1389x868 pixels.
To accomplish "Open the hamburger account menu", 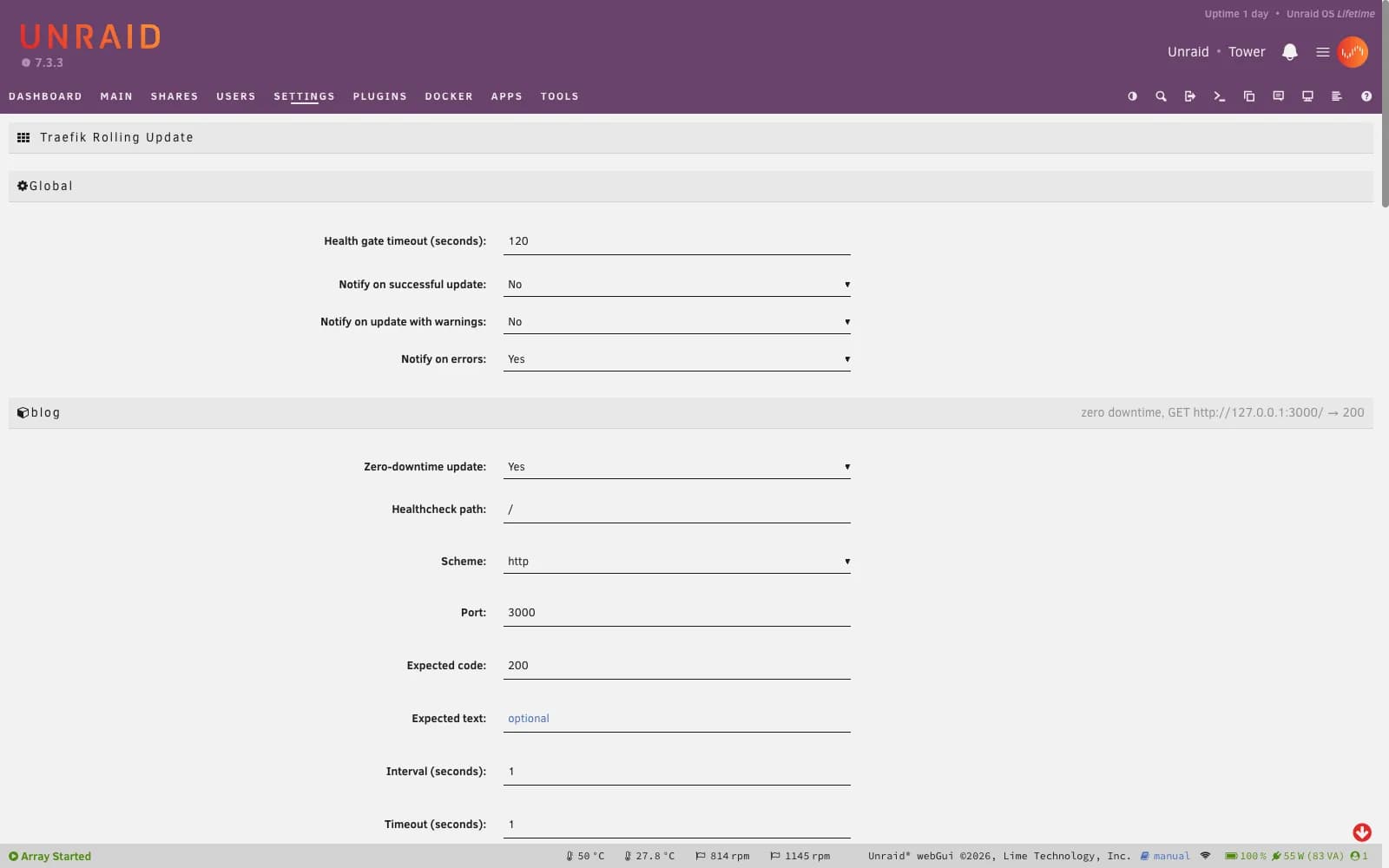I will [1323, 52].
